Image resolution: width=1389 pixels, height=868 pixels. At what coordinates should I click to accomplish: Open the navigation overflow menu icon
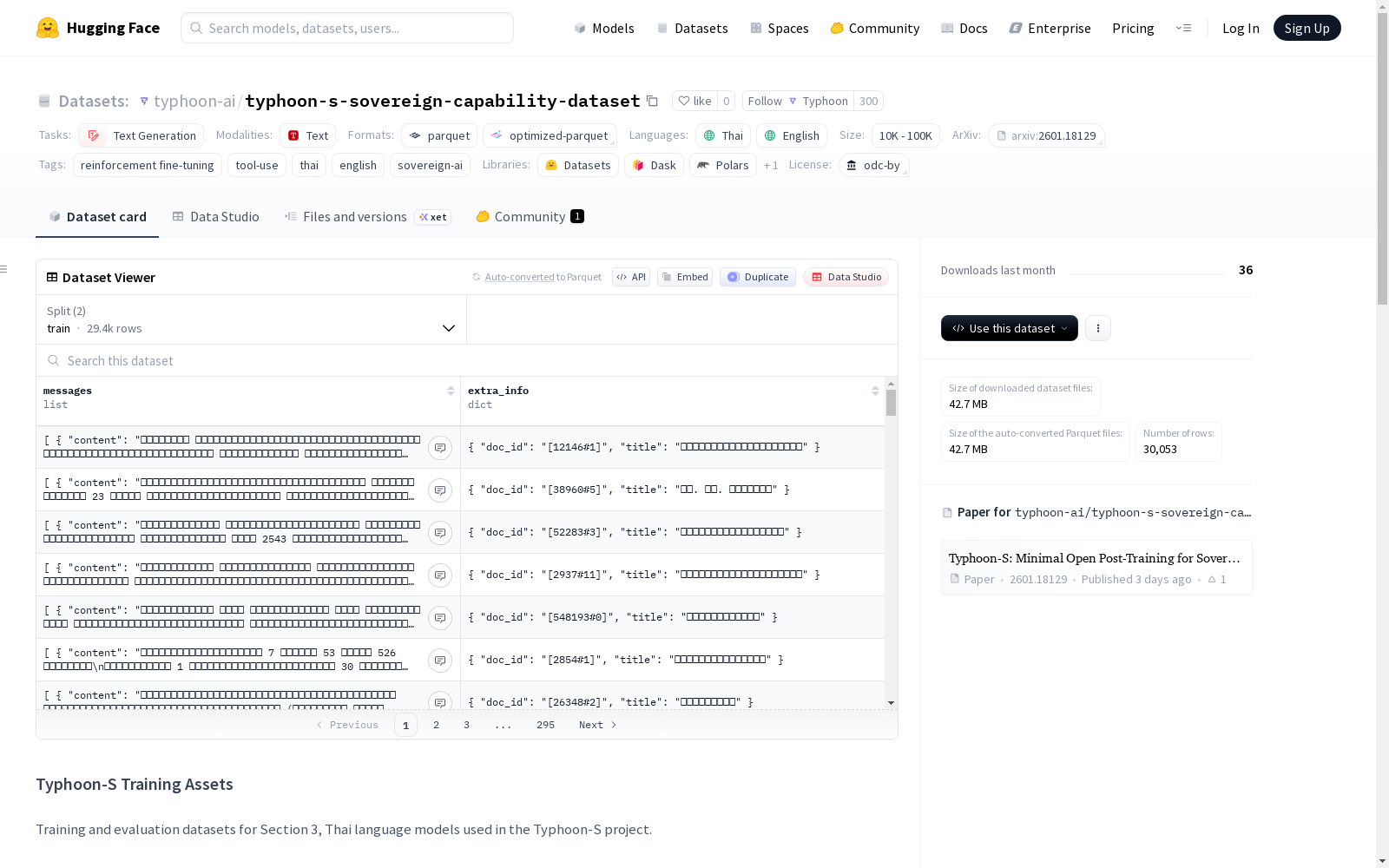click(x=1183, y=28)
